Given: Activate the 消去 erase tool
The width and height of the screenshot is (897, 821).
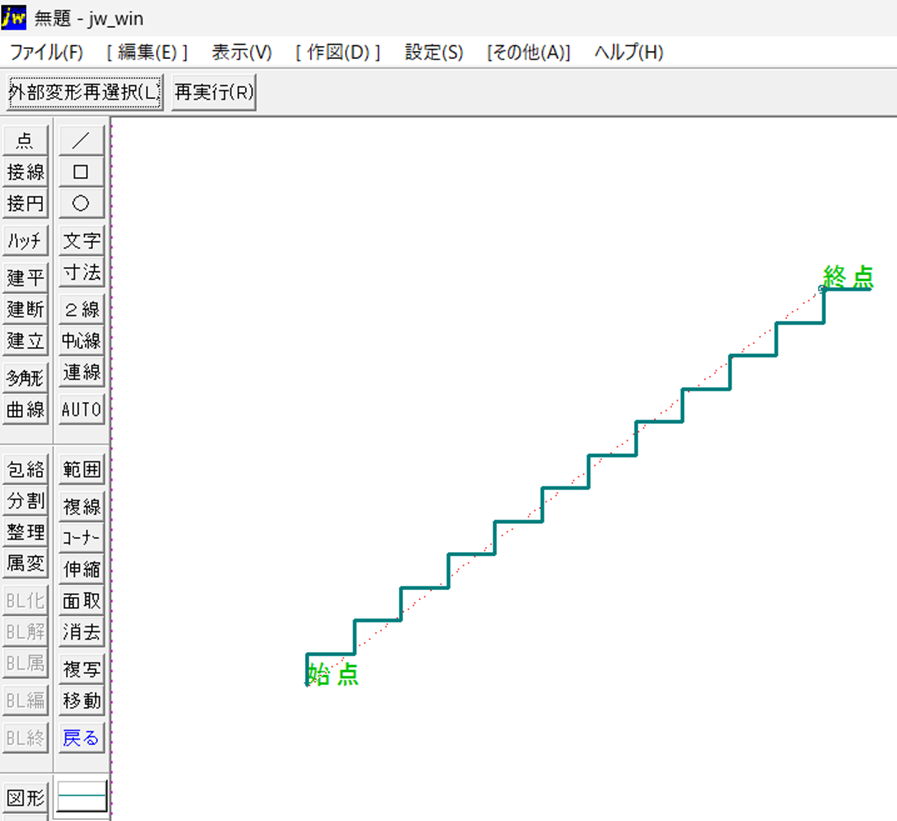Looking at the screenshot, I should pyautogui.click(x=81, y=632).
